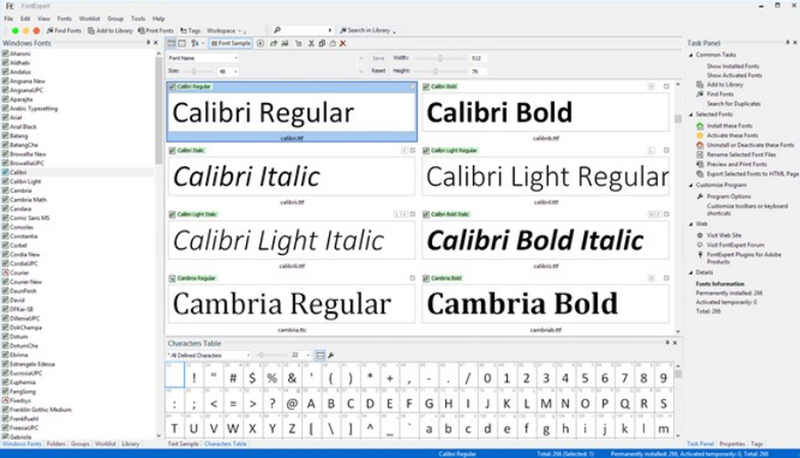Select the second preview layout icon
800x458 pixels.
click(181, 43)
